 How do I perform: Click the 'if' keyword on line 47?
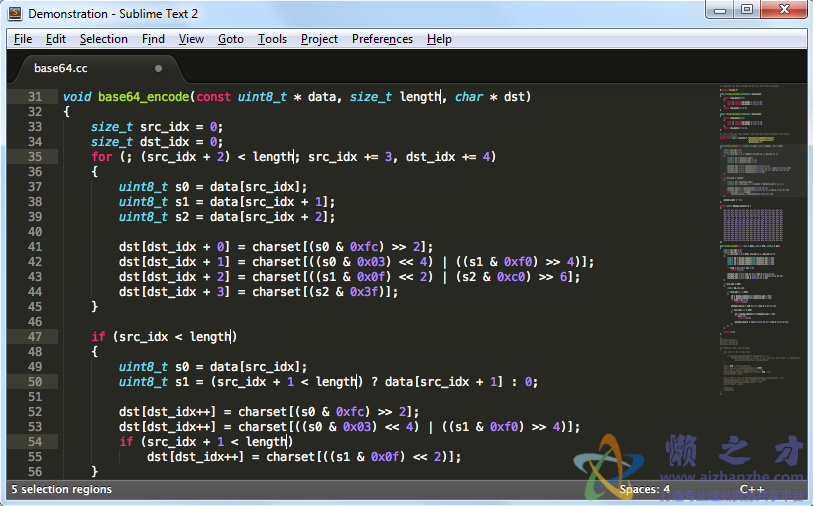tap(98, 336)
